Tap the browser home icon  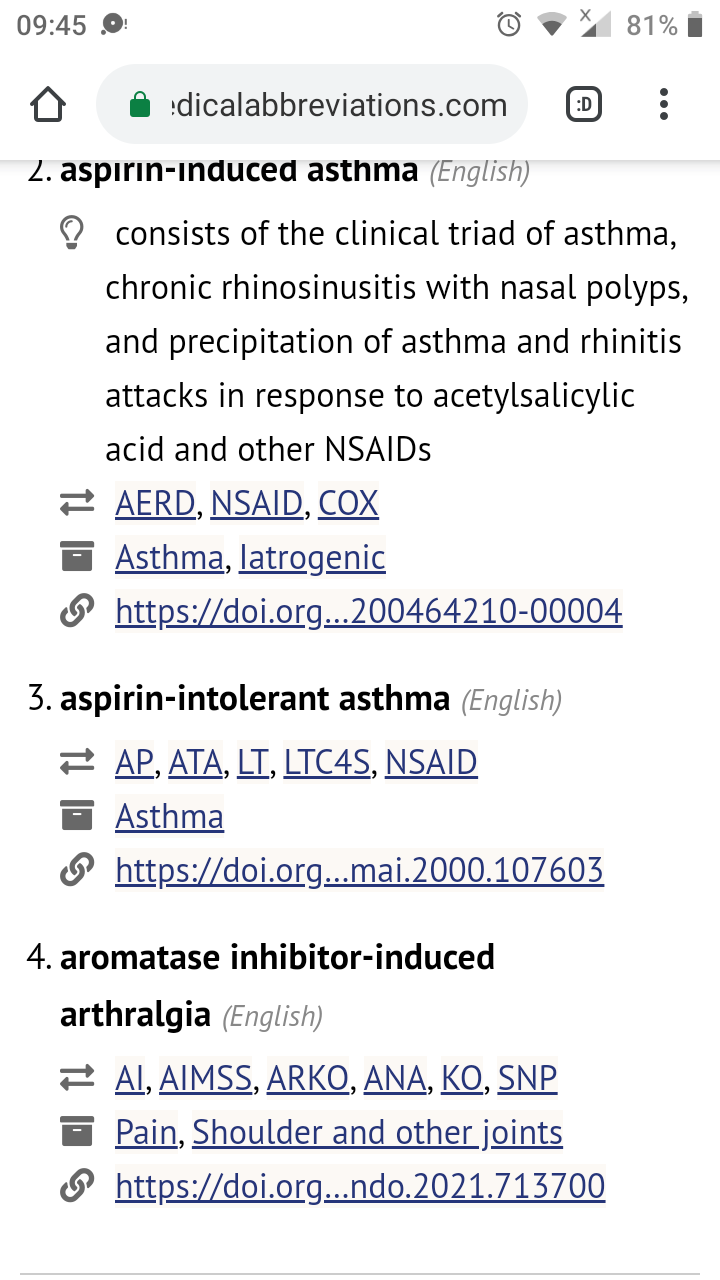pyautogui.click(x=49, y=105)
